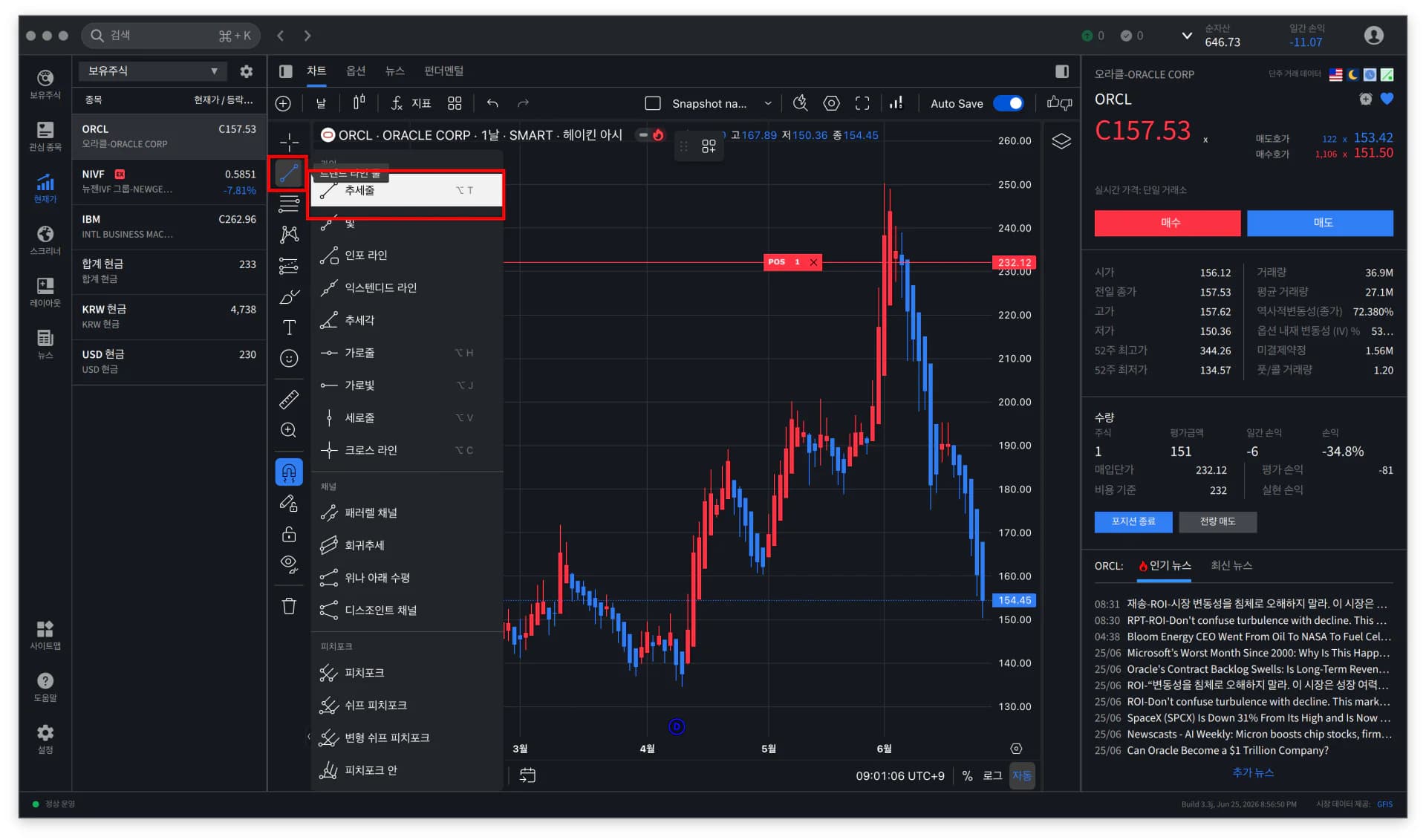Image resolution: width=1426 pixels, height=840 pixels.
Task: Switch to the 옵션 tab
Action: pos(356,71)
